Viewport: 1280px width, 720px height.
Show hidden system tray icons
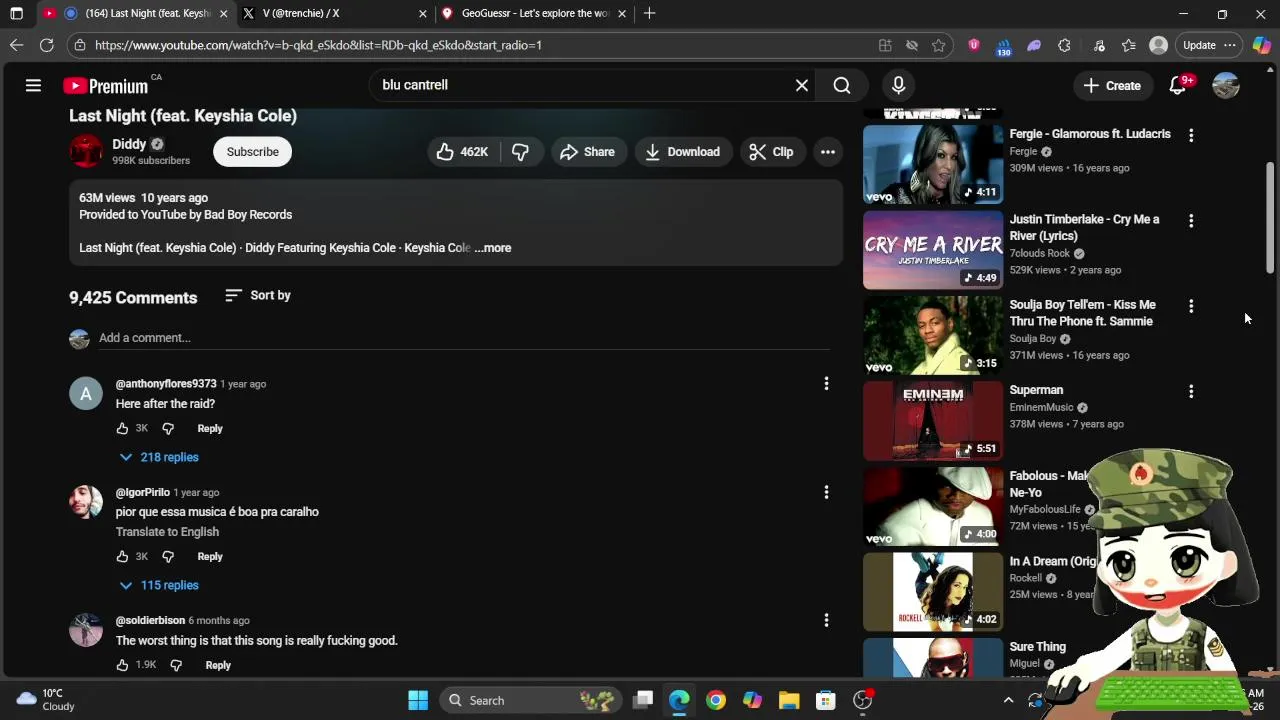(1008, 700)
